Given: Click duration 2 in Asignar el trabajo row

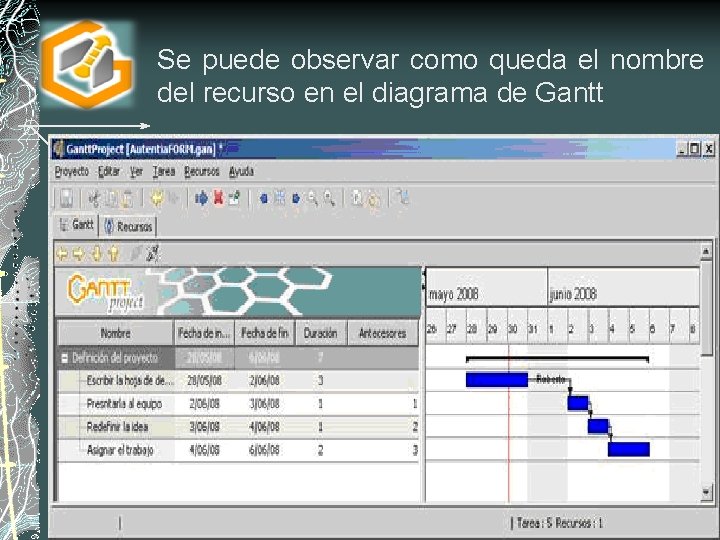Looking at the screenshot, I should (321, 450).
